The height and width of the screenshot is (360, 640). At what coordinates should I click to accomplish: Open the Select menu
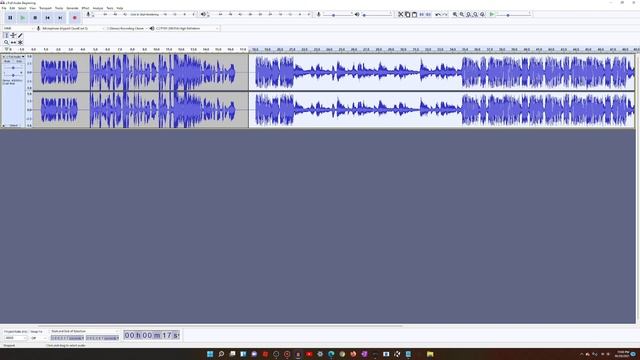click(x=22, y=8)
